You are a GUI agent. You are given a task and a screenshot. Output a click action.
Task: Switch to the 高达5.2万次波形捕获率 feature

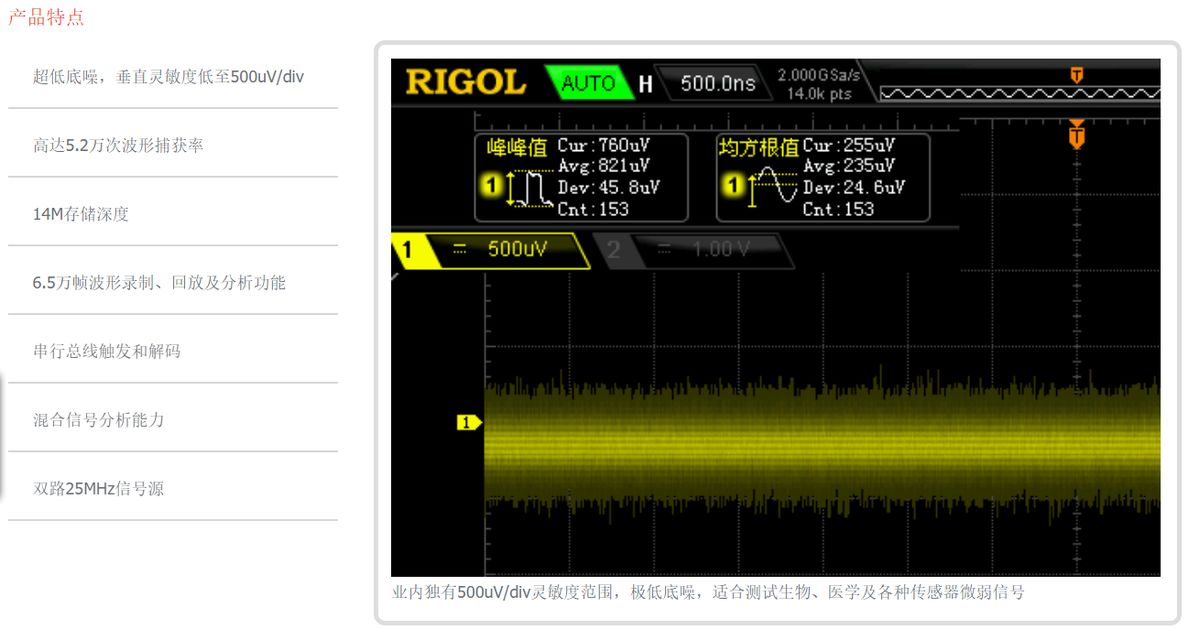[x=118, y=146]
